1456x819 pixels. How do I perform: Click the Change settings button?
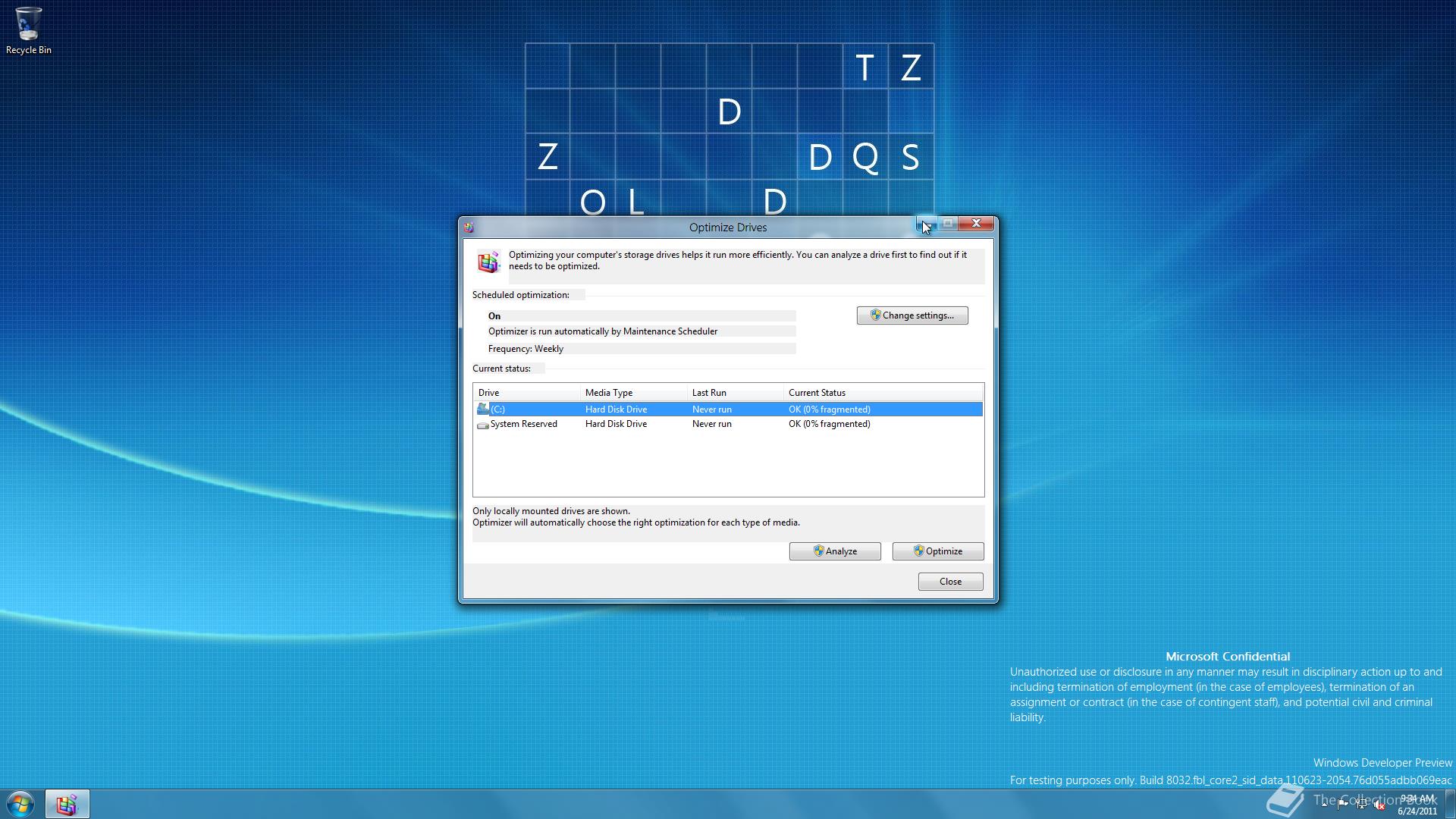912,315
